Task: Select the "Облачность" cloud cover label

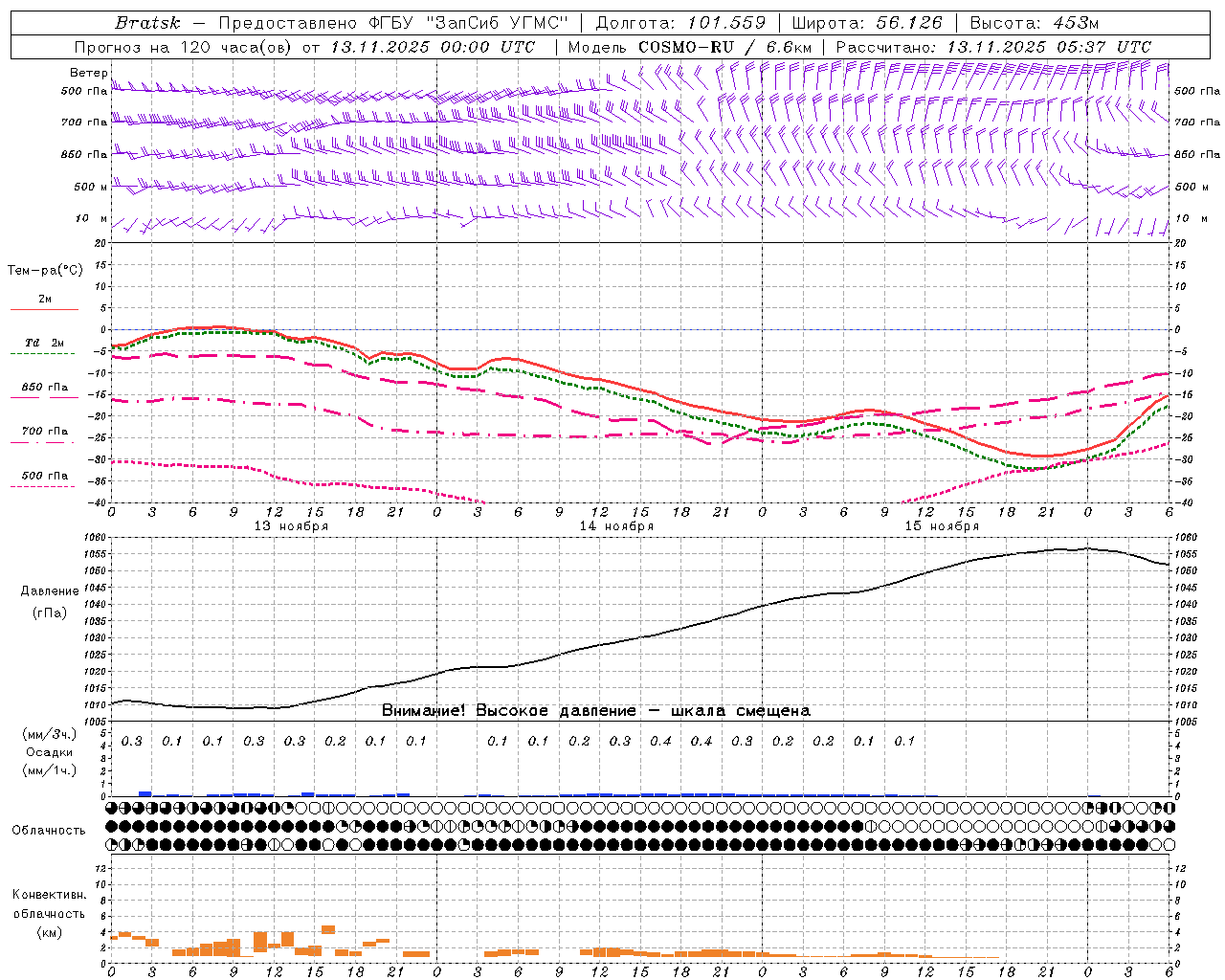Action: point(49,831)
